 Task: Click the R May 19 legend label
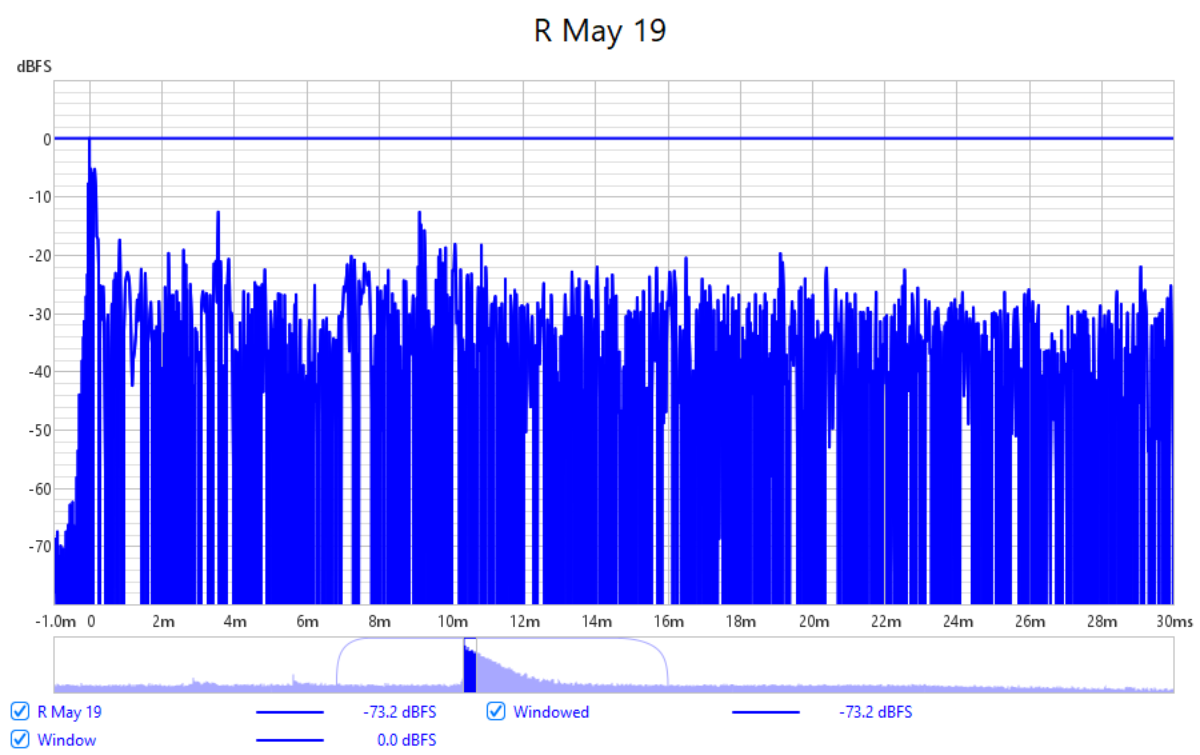click(69, 712)
